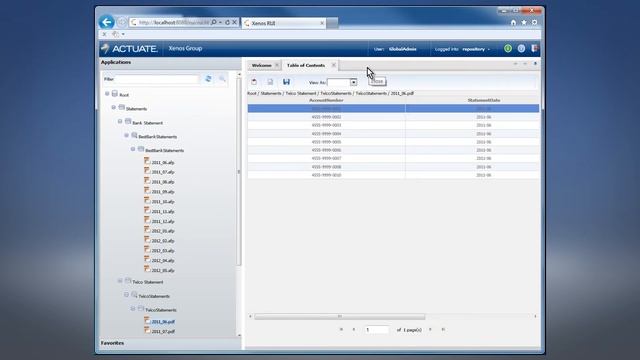
Task: Select file 2011_07.afp
Action: coord(163,172)
